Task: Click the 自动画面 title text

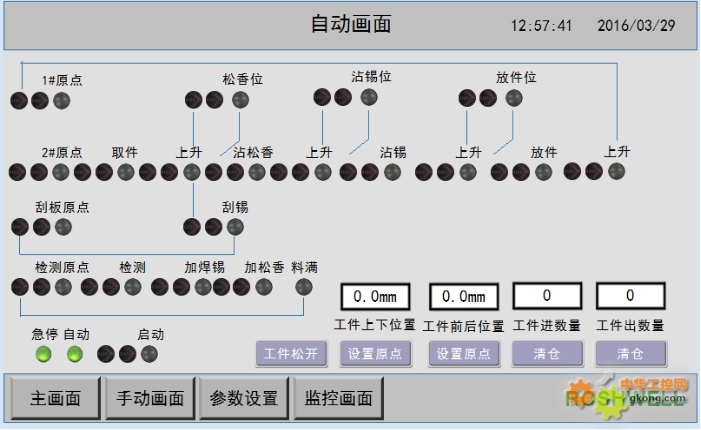Action: (351, 24)
